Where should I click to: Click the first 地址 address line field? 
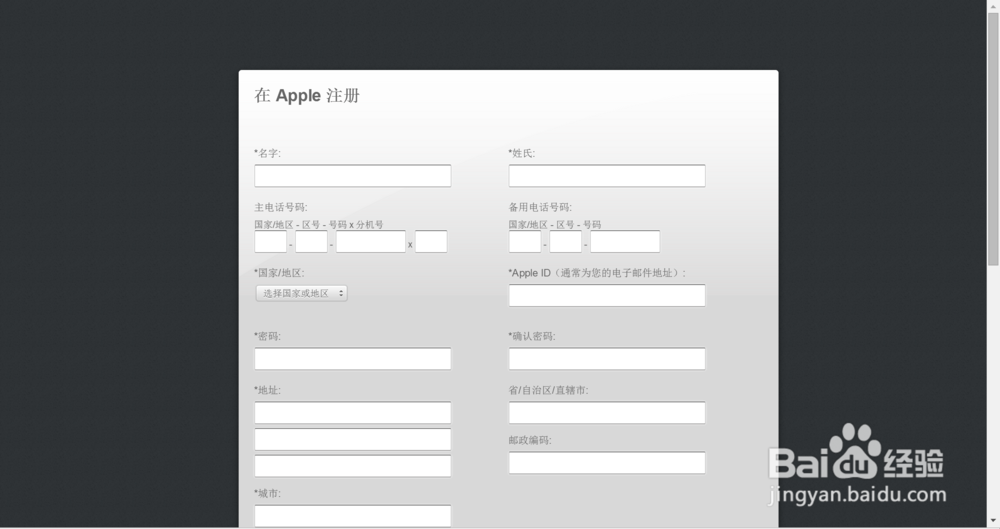(x=353, y=413)
